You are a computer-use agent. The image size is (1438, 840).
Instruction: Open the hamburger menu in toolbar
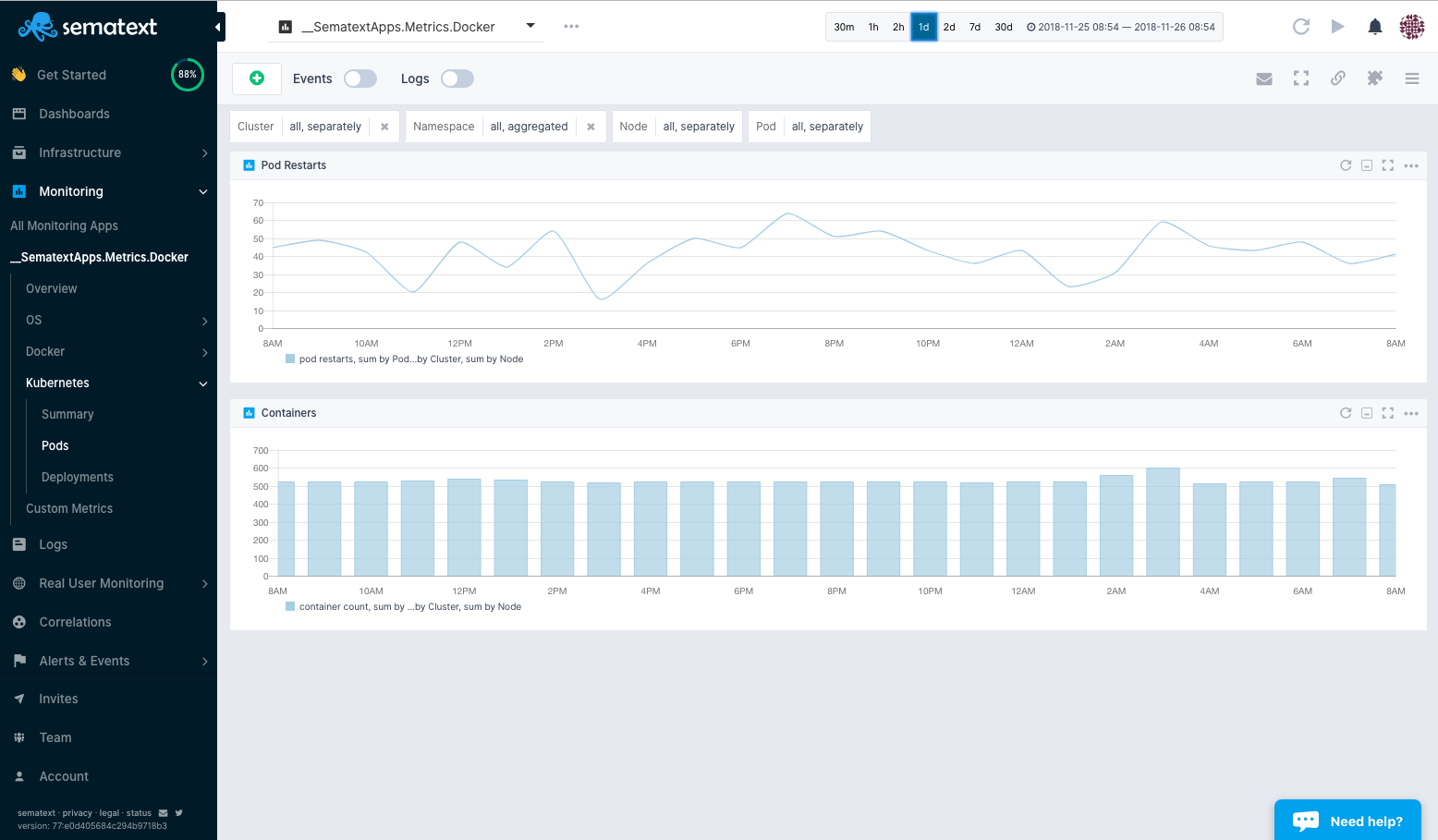coord(1412,79)
